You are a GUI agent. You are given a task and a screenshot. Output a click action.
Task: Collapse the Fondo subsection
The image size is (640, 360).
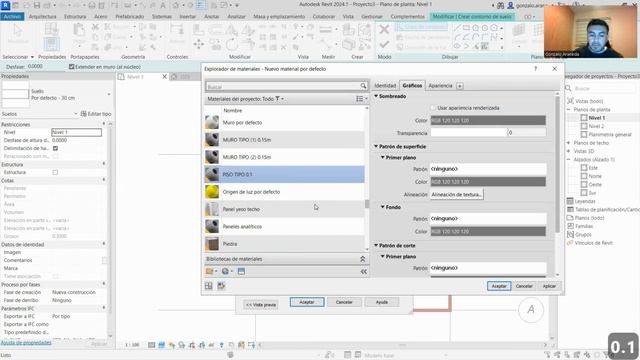click(x=383, y=207)
